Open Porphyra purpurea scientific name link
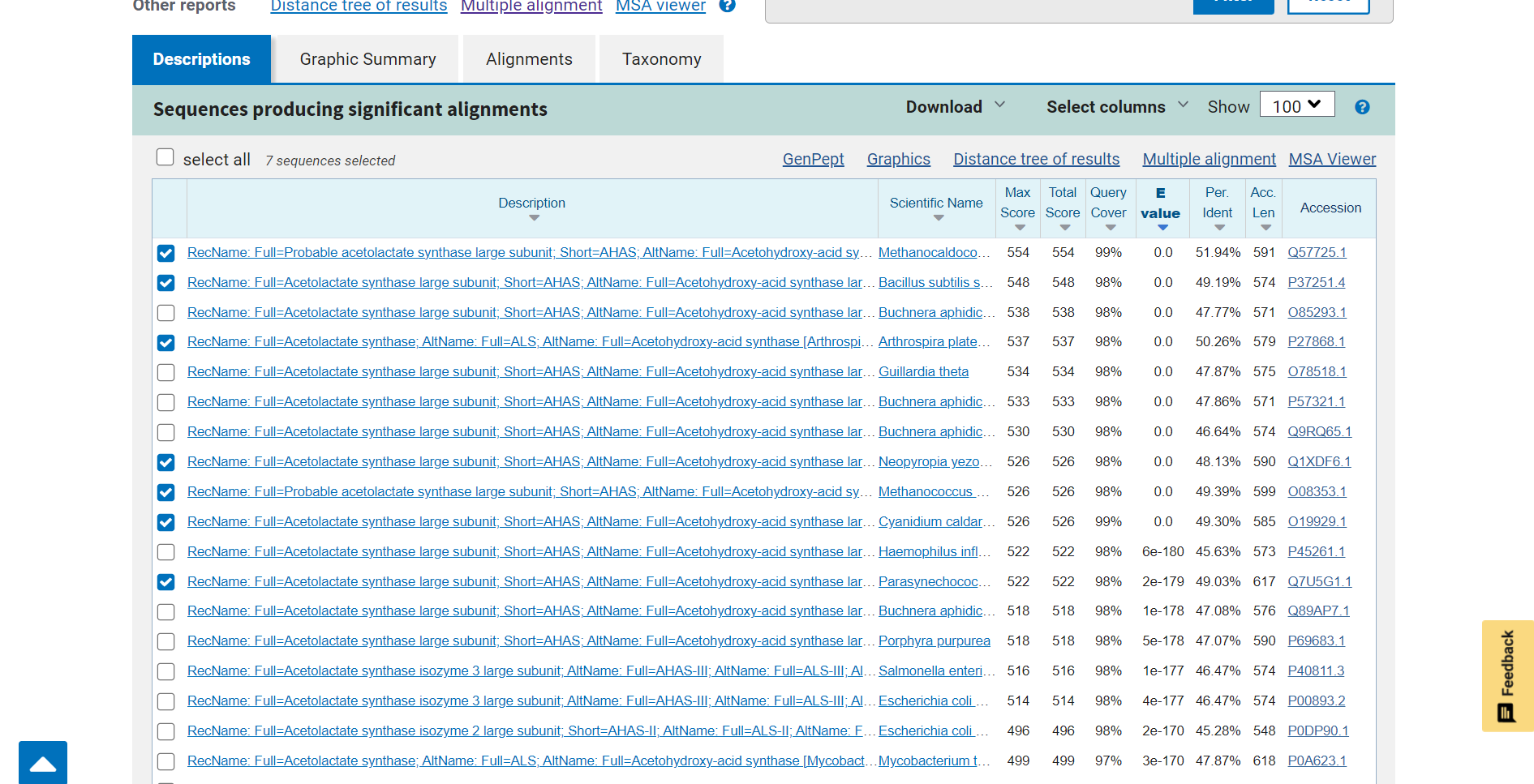Viewport: 1534px width, 784px height. 934,641
